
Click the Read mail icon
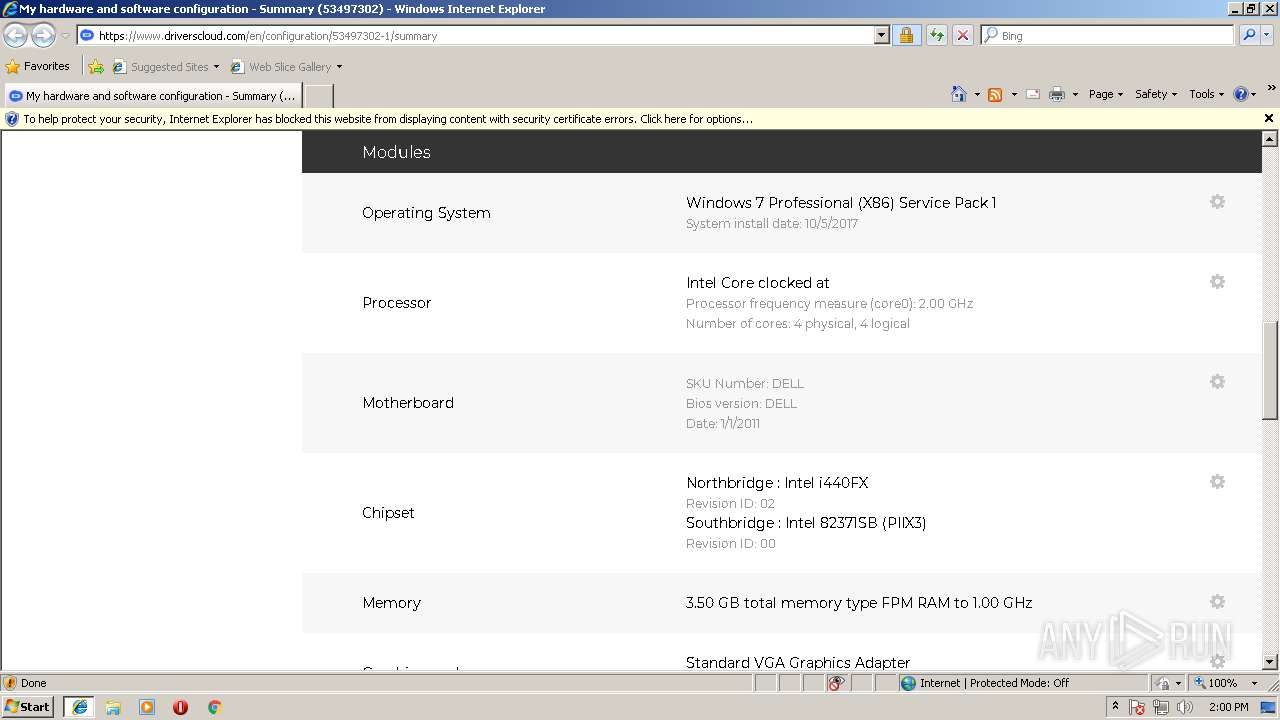(x=1033, y=94)
